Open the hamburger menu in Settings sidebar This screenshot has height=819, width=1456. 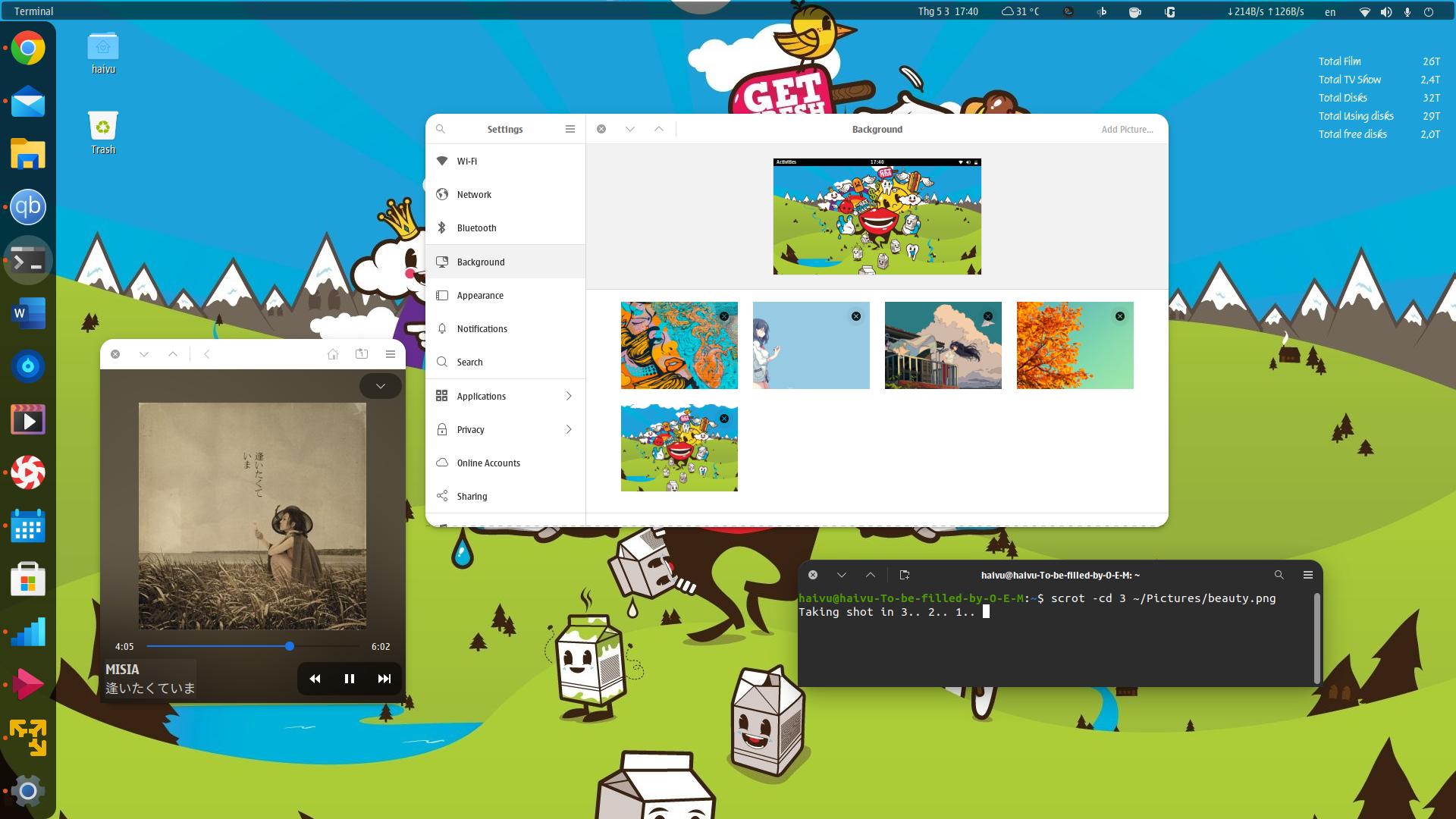(x=570, y=129)
